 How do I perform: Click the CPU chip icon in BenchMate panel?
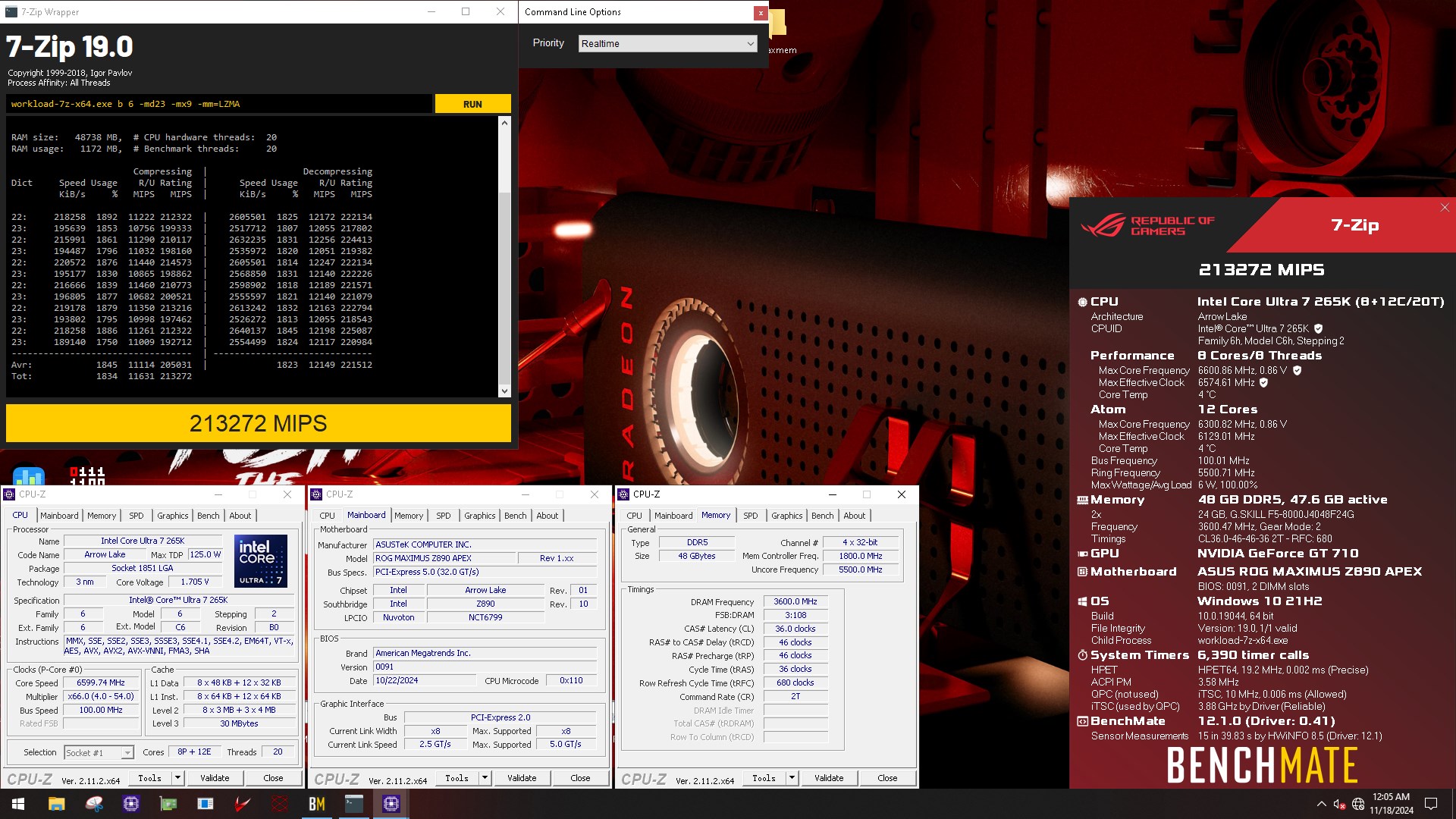point(1082,302)
